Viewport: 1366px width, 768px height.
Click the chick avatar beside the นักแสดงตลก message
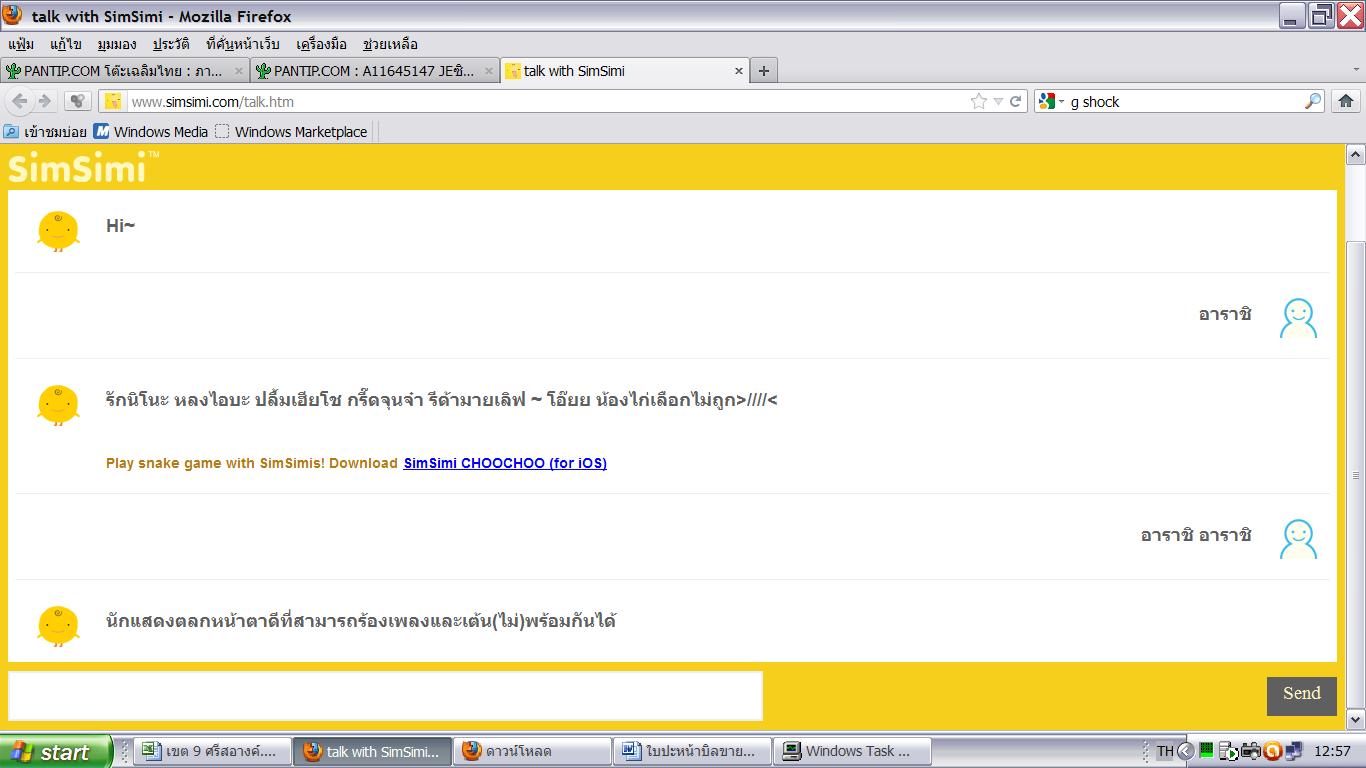coord(58,625)
